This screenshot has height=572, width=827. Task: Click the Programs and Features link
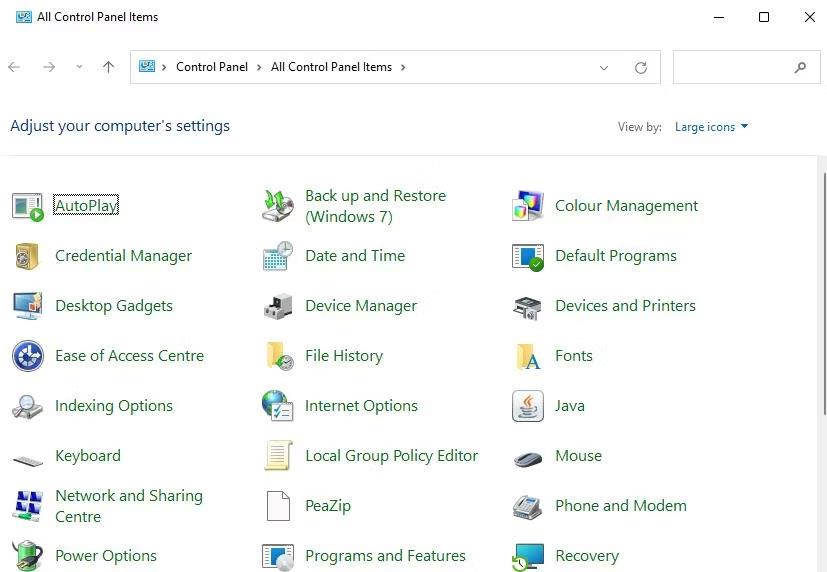pyautogui.click(x=385, y=556)
